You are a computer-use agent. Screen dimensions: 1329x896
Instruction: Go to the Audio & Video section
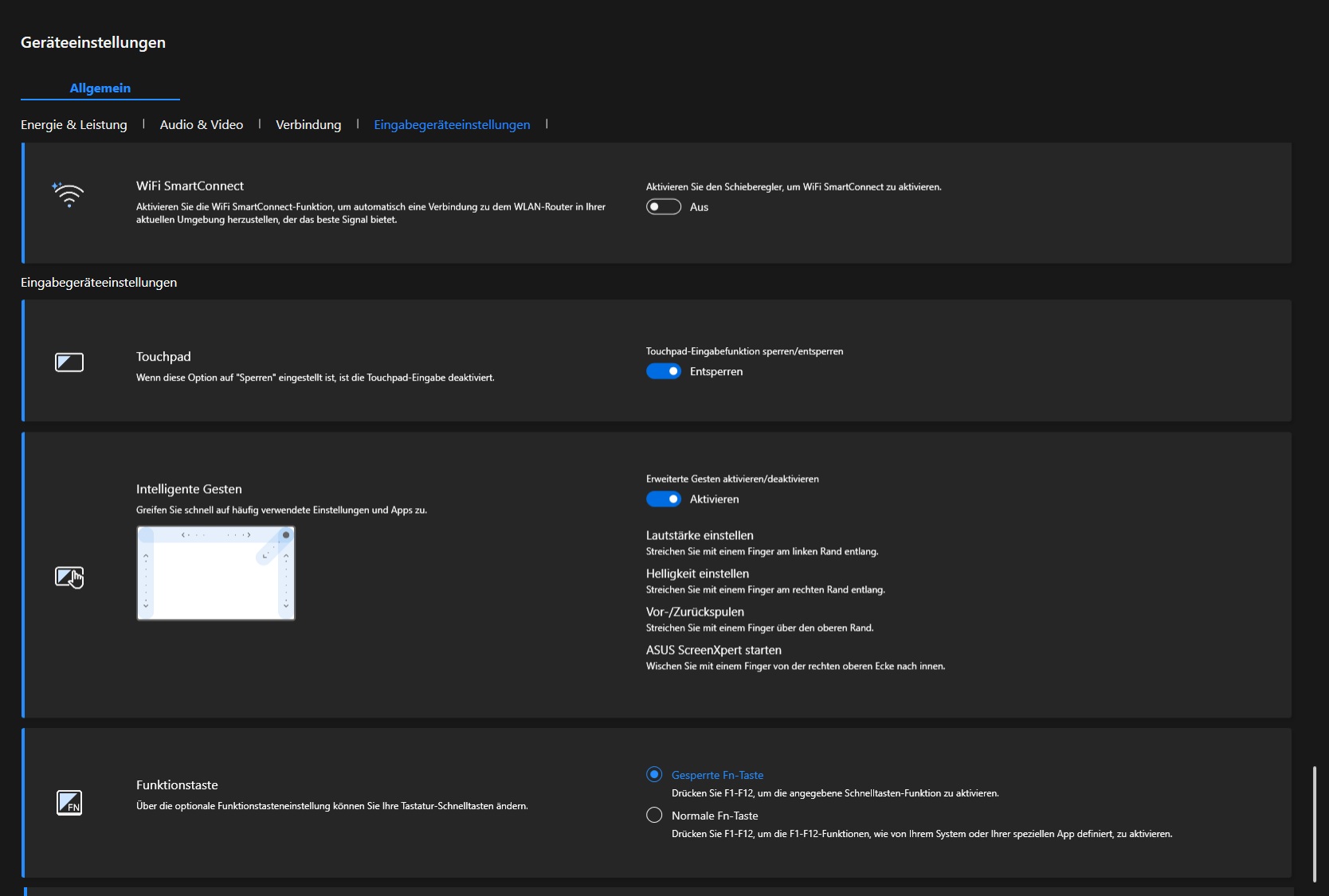click(202, 125)
